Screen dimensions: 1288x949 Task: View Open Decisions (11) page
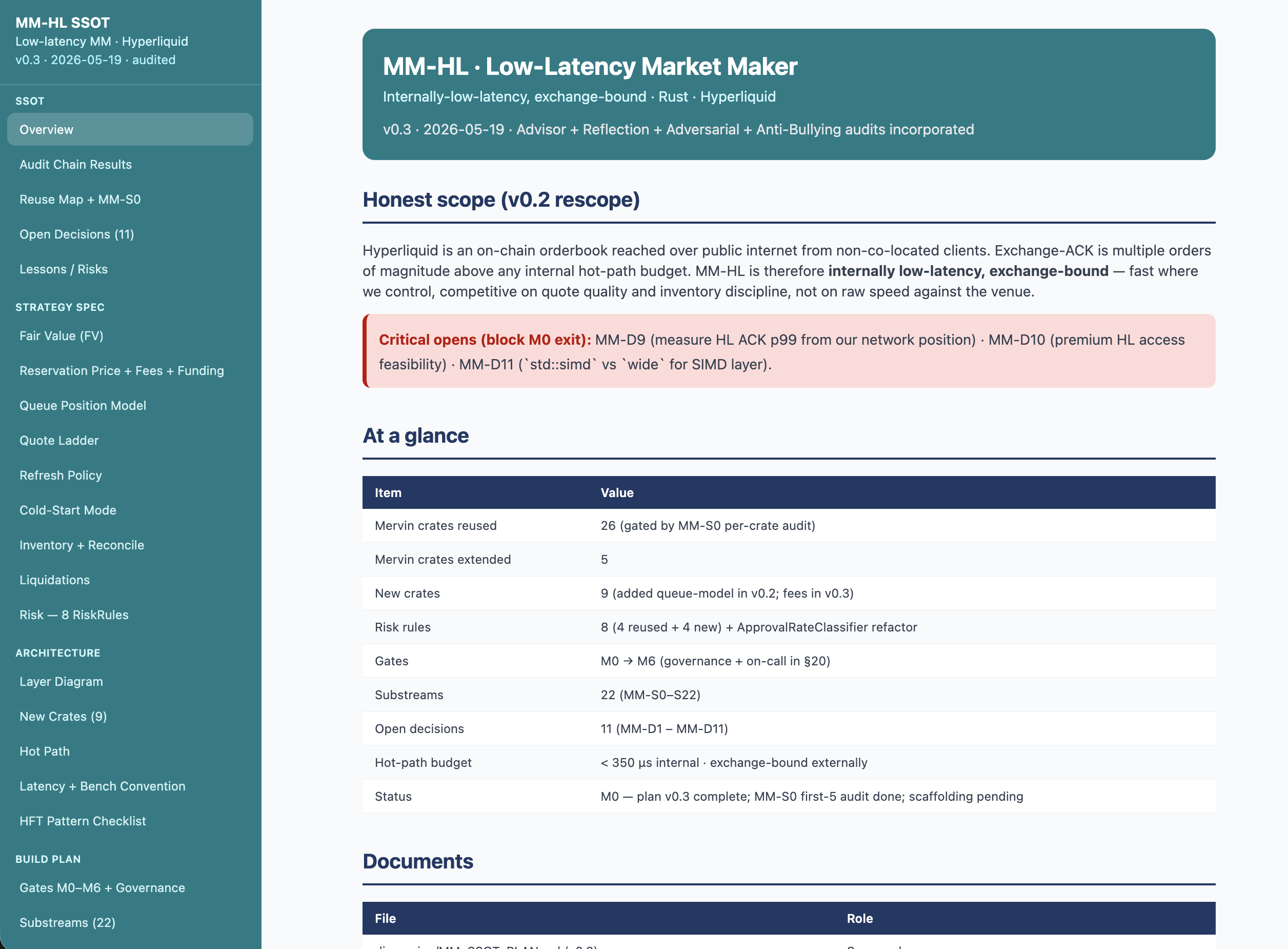[130, 234]
